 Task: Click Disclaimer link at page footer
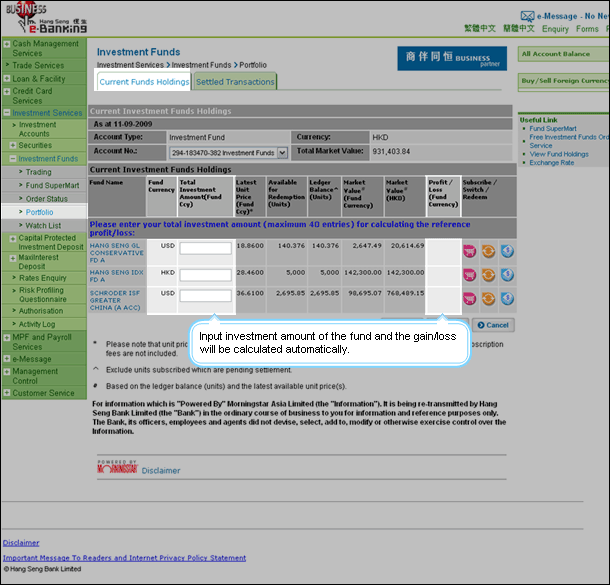point(21,543)
